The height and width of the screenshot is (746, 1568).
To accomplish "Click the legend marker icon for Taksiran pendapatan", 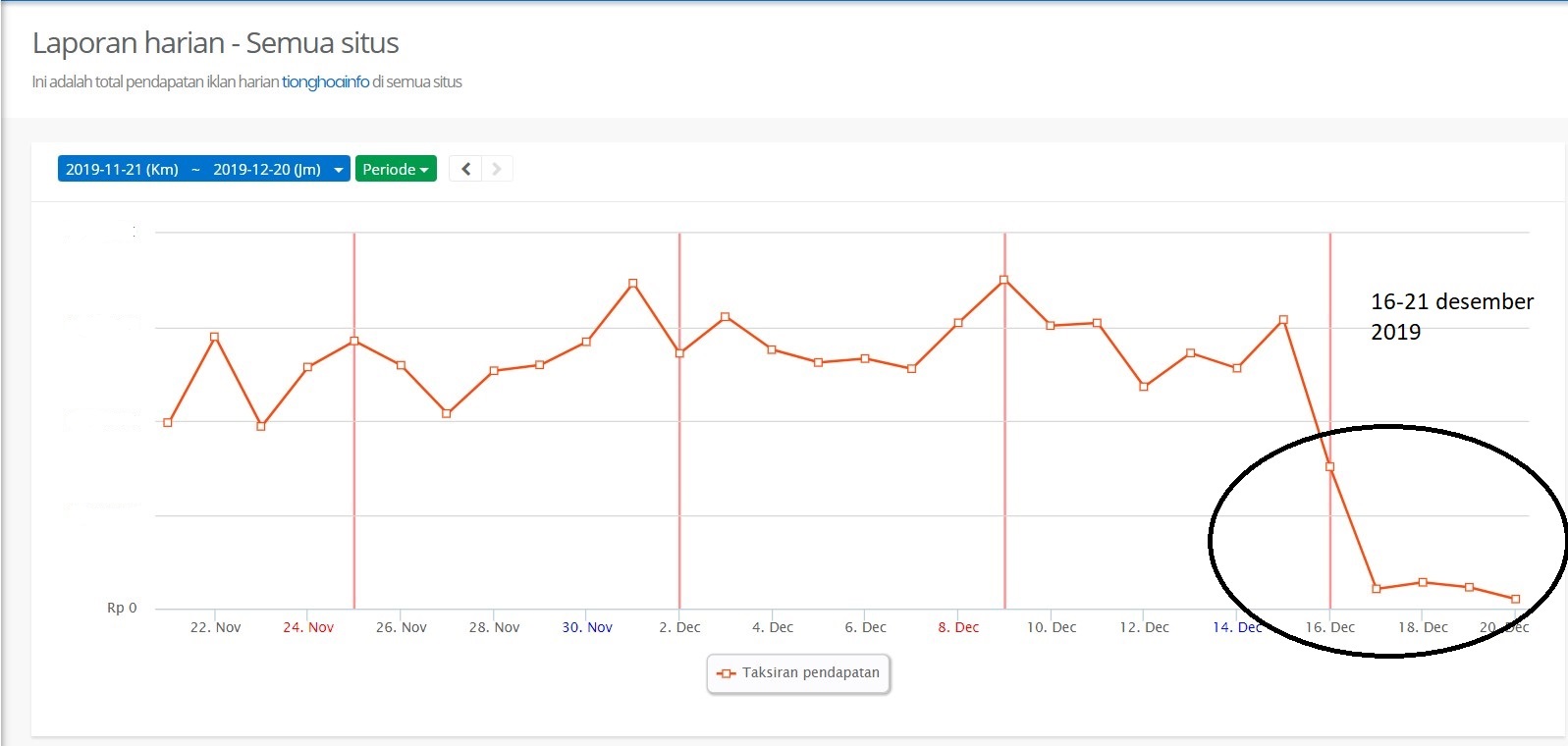I will point(727,673).
